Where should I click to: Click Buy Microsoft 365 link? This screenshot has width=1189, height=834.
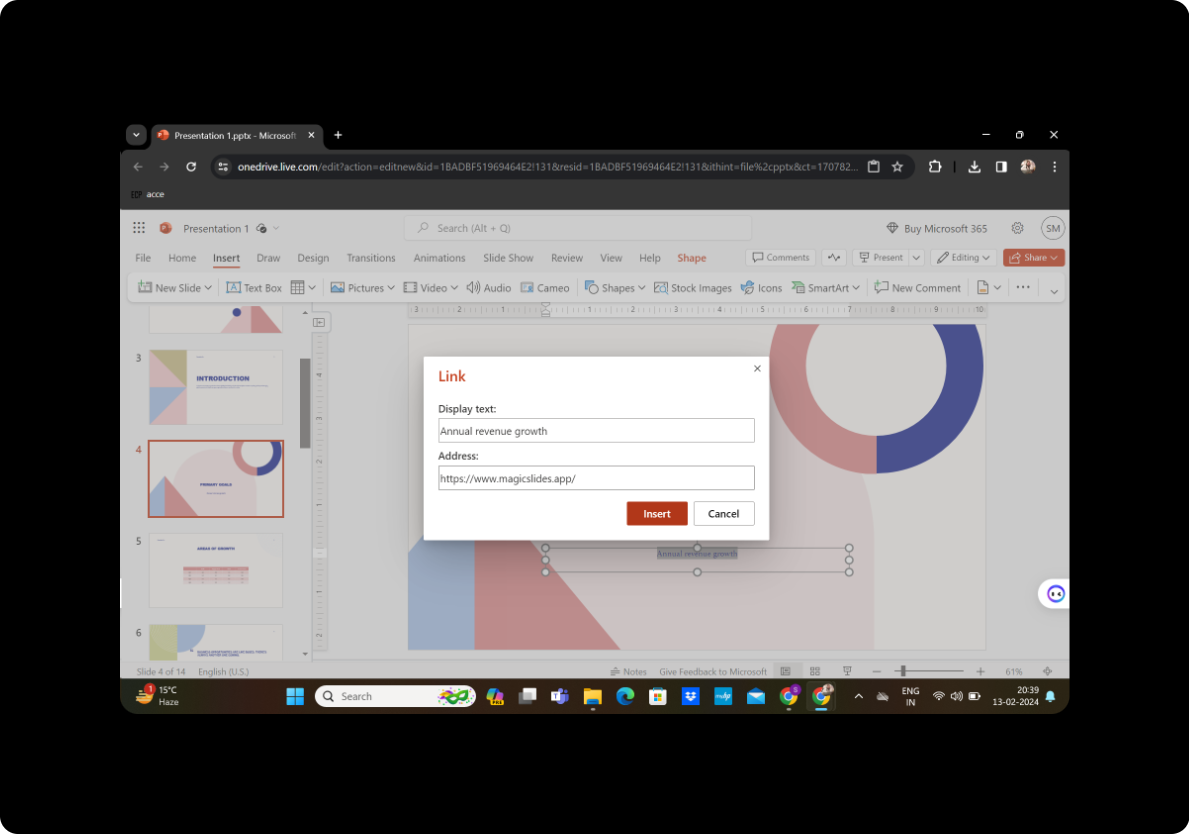pos(937,228)
